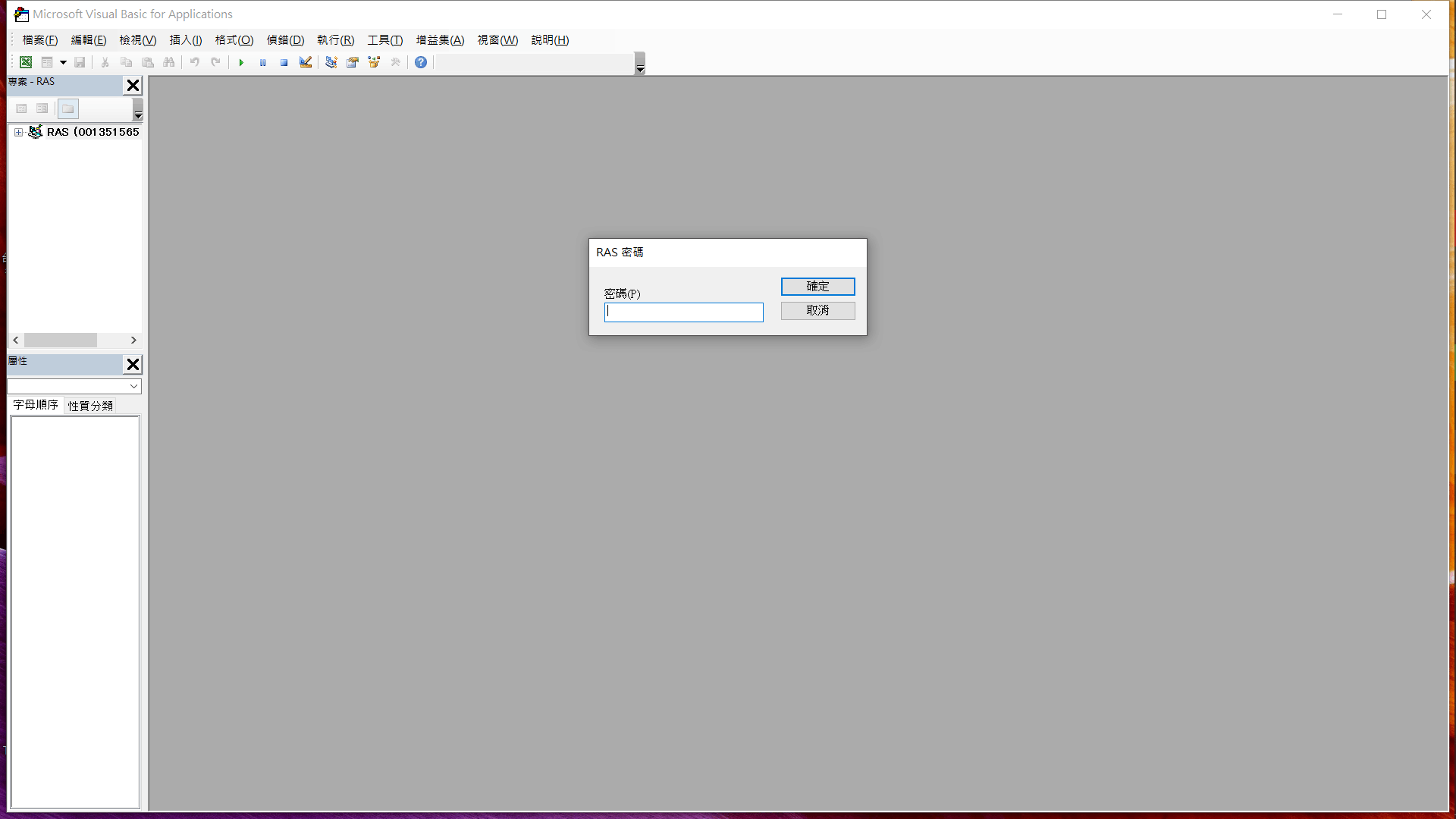
Task: Open the properties object combo box
Action: point(74,386)
